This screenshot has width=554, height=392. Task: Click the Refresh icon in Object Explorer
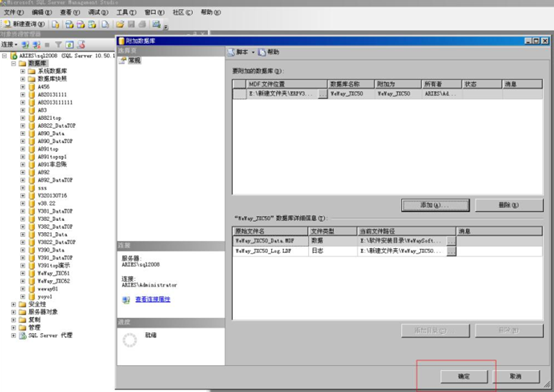click(x=70, y=45)
